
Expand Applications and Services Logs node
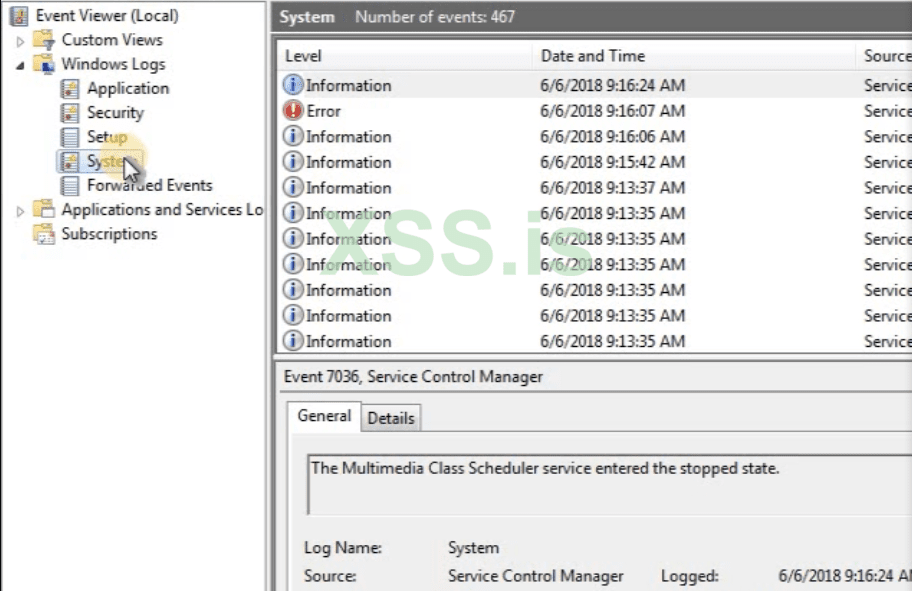(x=20, y=211)
